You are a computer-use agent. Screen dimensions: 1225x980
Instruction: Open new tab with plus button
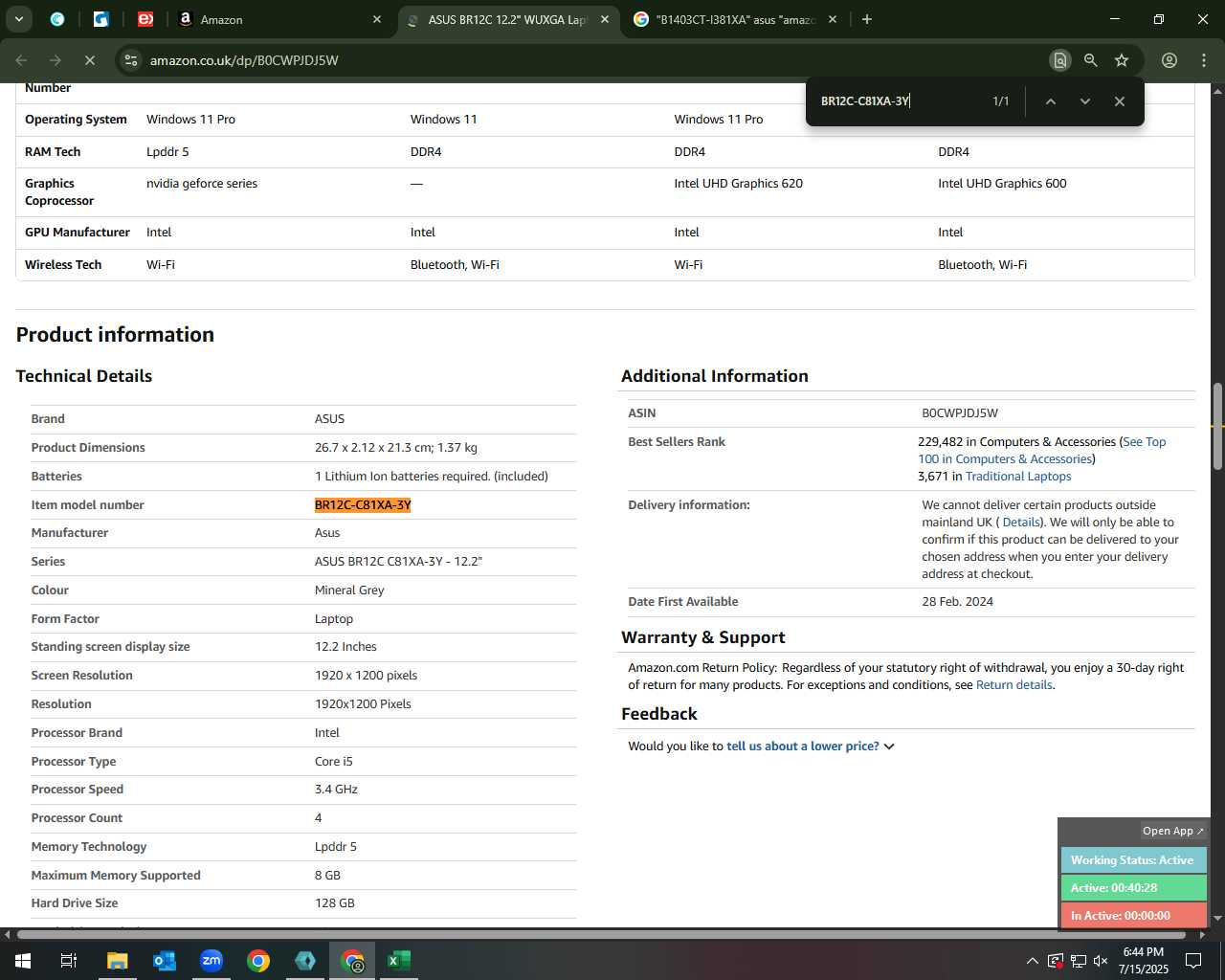[x=867, y=19]
